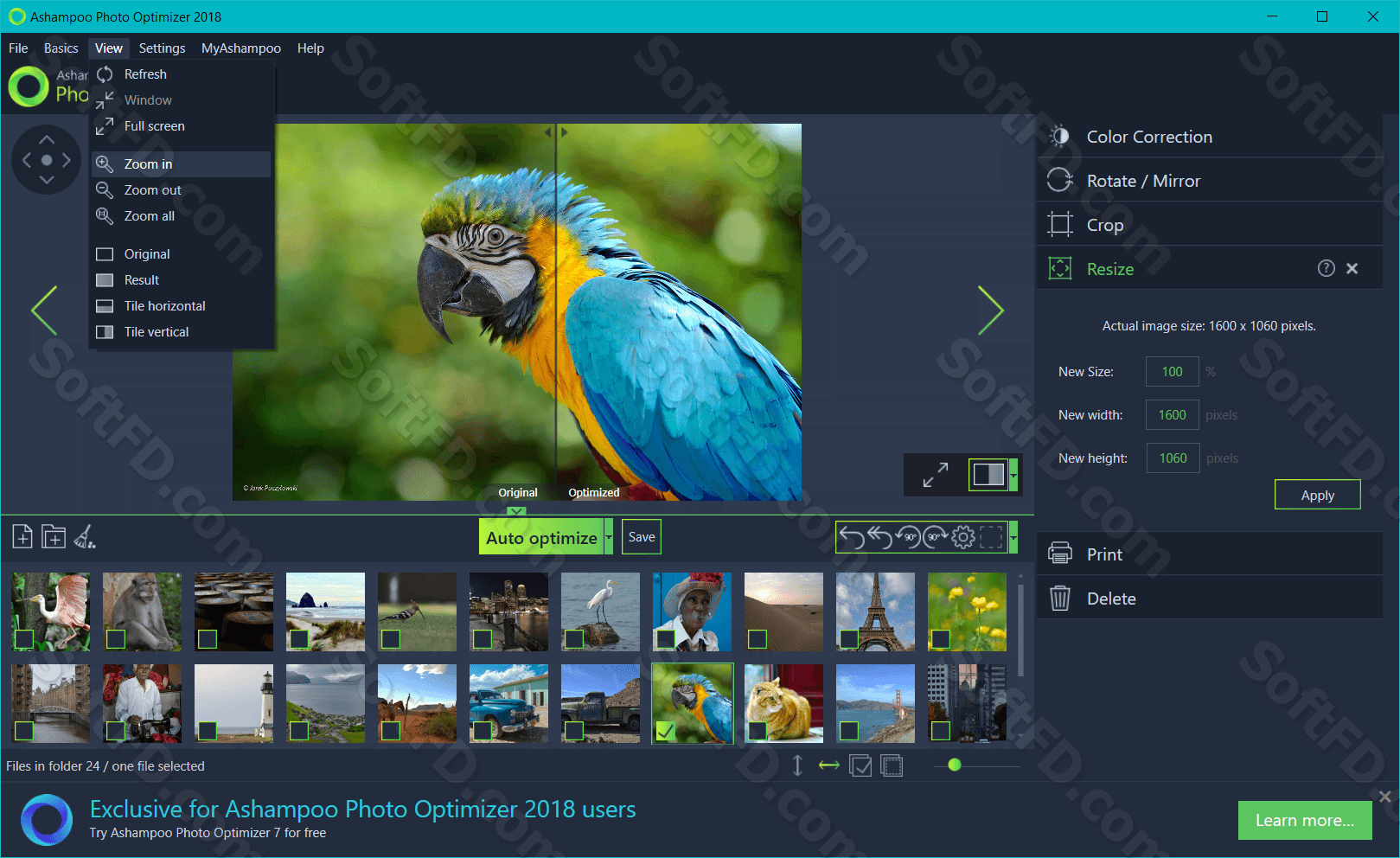Click the vertical thumbnail layout arrow
The image size is (1400, 858).
[797, 765]
